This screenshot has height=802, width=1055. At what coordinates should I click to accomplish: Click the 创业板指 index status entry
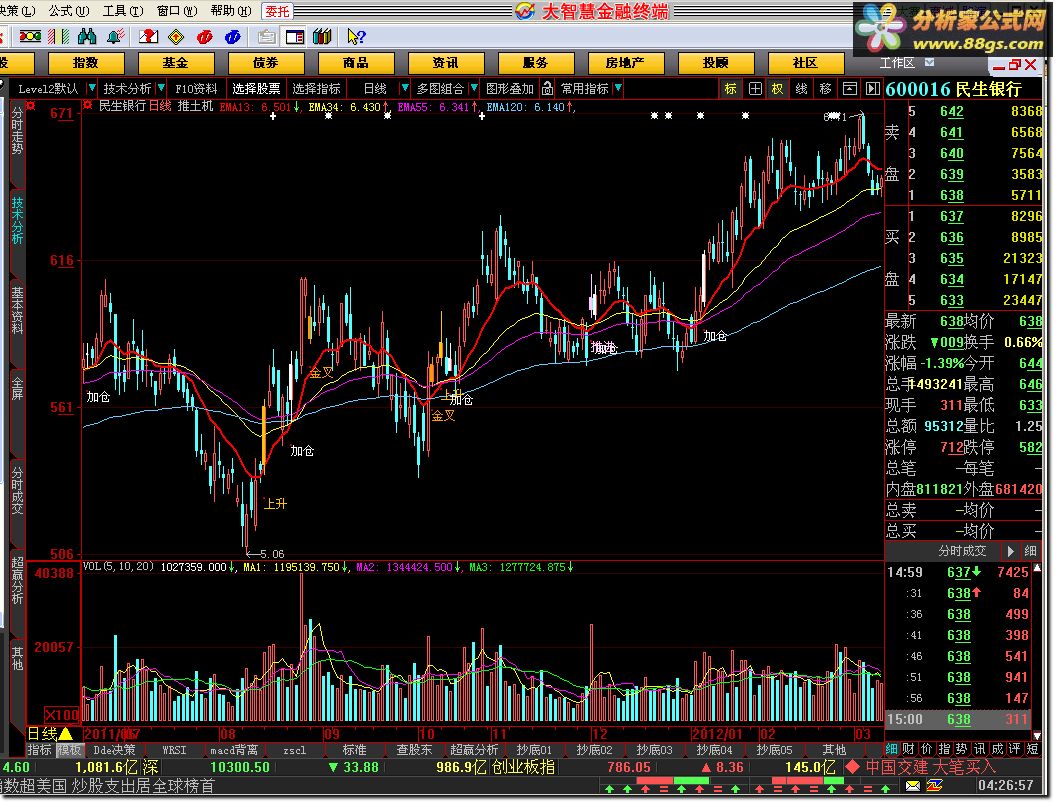(523, 767)
